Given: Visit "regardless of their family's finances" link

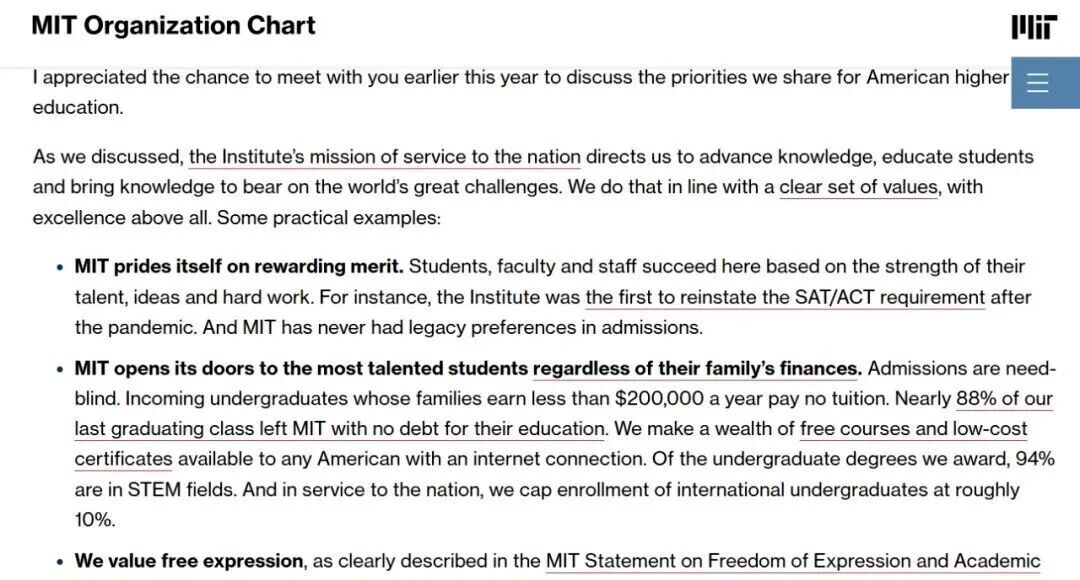Looking at the screenshot, I should 696,368.
